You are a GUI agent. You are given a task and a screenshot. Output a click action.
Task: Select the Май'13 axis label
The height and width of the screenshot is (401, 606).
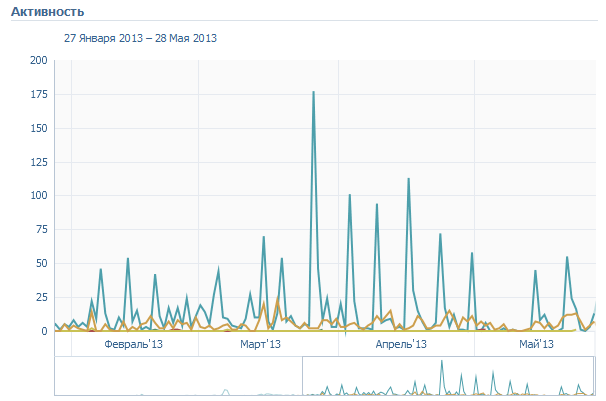(x=536, y=344)
